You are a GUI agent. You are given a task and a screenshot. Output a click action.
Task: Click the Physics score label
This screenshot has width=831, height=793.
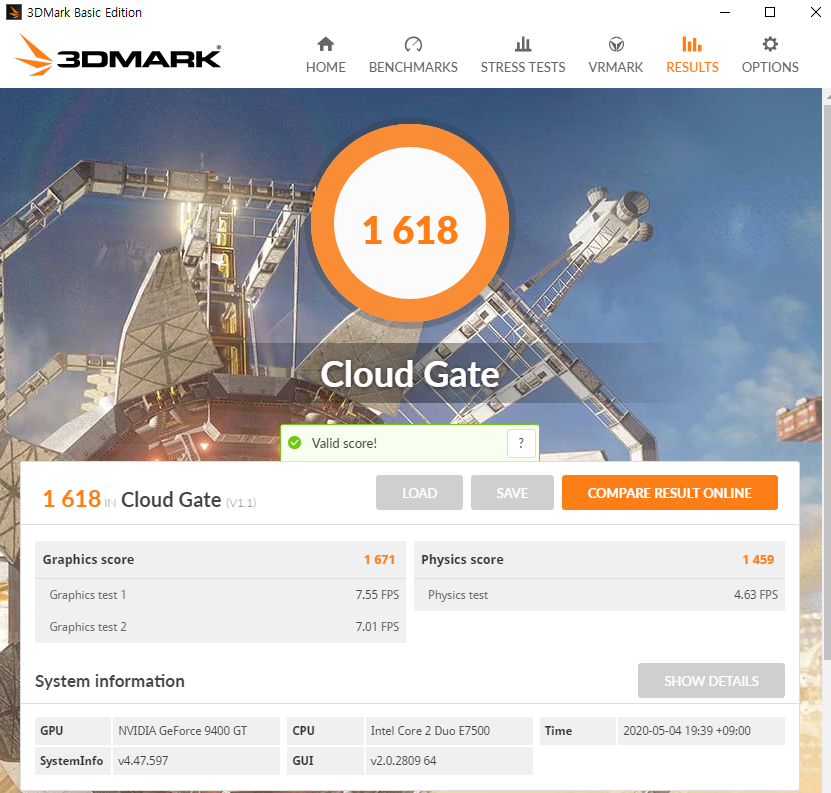click(462, 559)
